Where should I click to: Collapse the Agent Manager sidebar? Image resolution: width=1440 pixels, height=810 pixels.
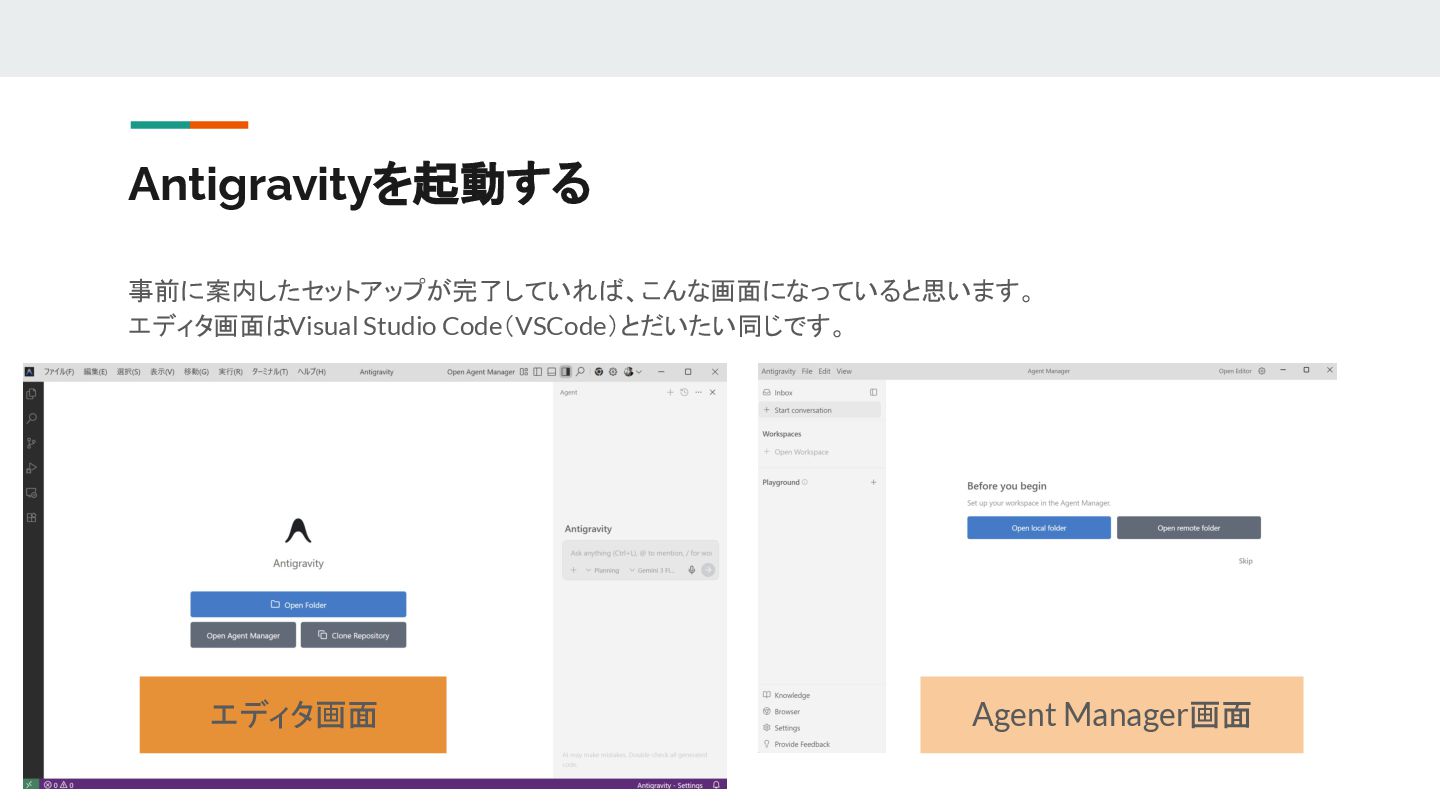pyautogui.click(x=873, y=392)
